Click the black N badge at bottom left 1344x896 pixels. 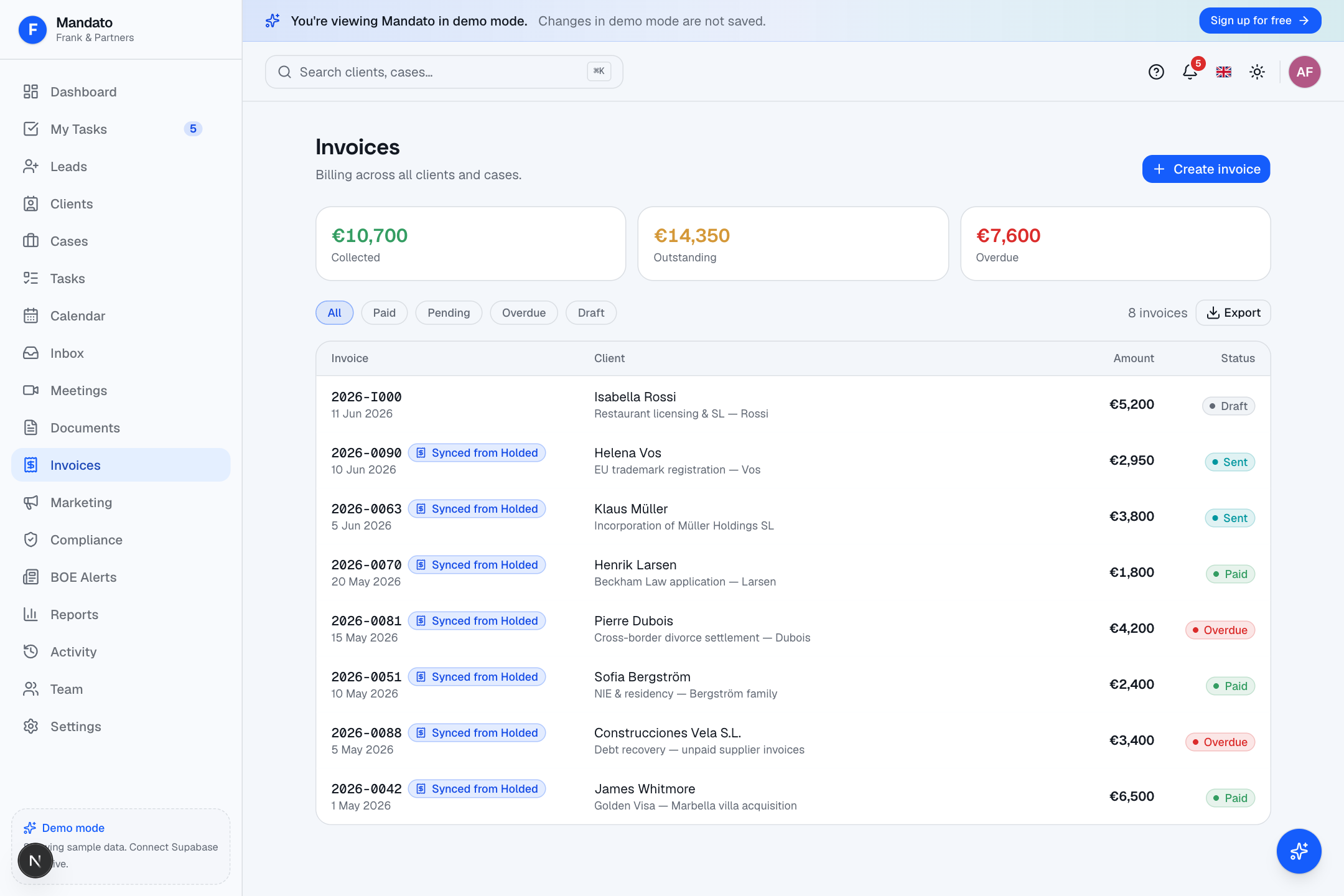pyautogui.click(x=35, y=861)
